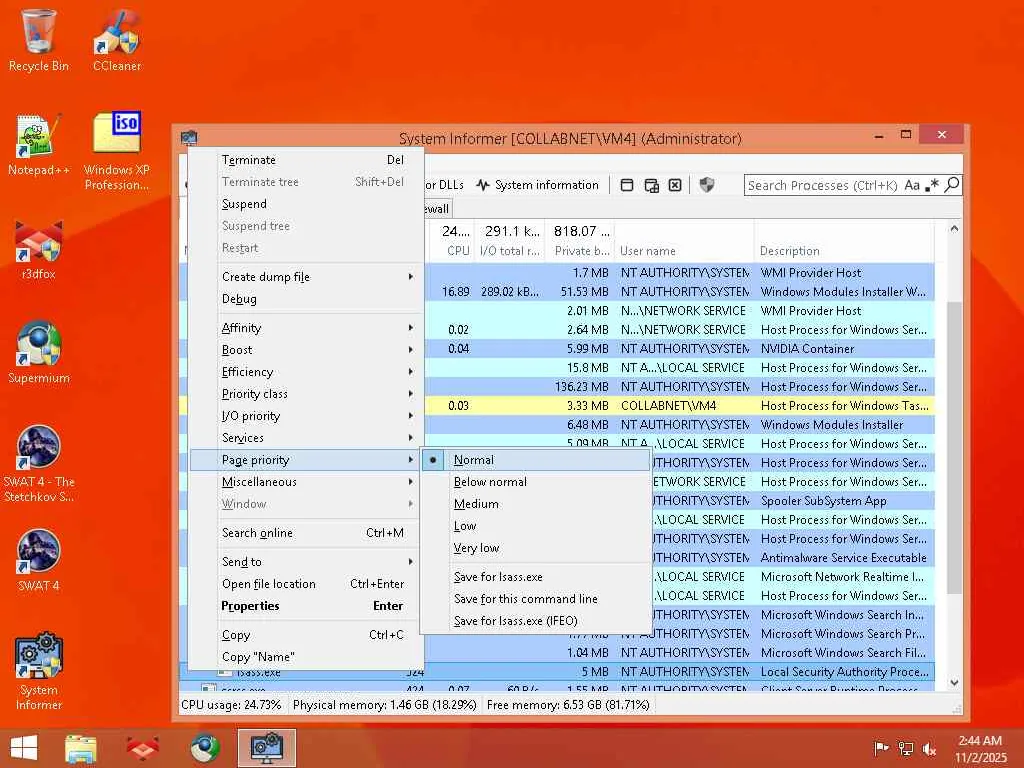Select the NVIDIA Container process row
The width and height of the screenshot is (1024, 768).
679,349
